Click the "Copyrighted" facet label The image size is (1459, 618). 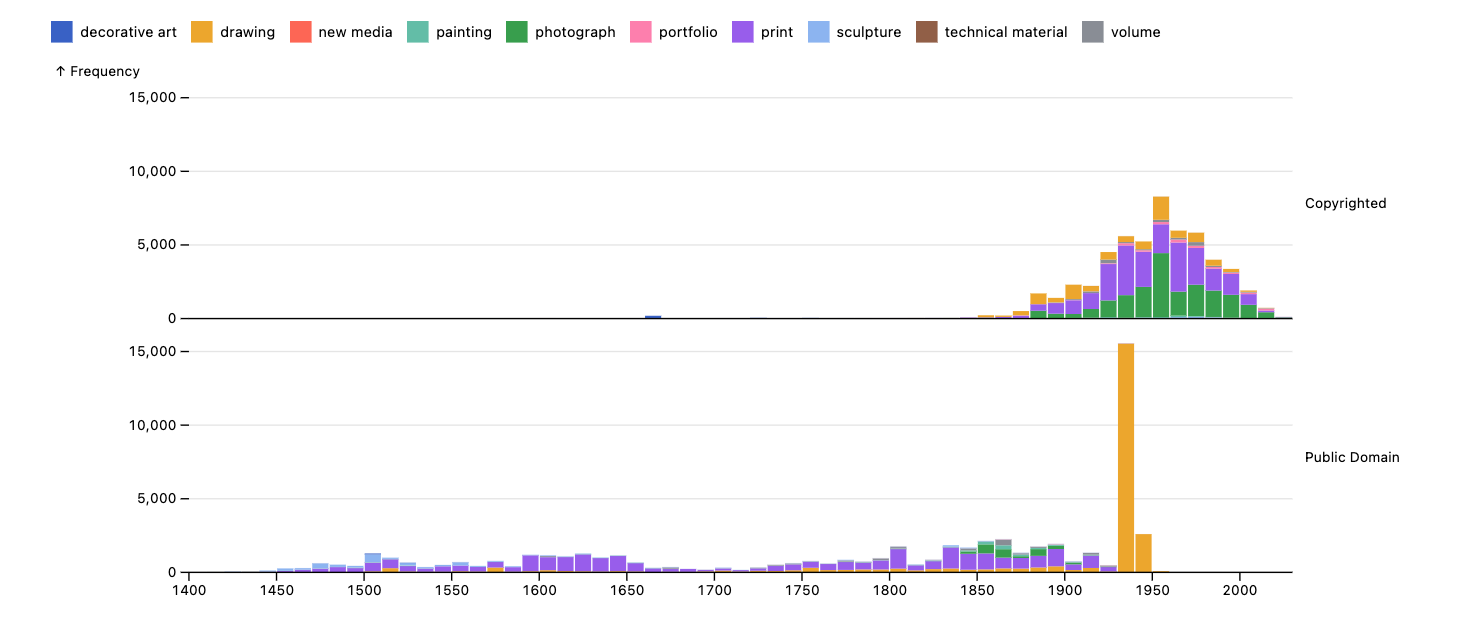click(x=1345, y=203)
